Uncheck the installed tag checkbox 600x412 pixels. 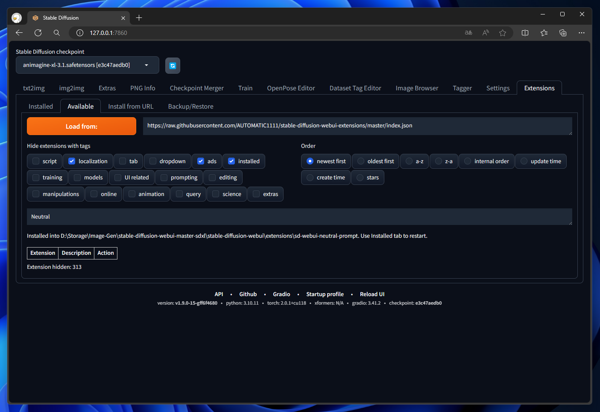(x=231, y=161)
